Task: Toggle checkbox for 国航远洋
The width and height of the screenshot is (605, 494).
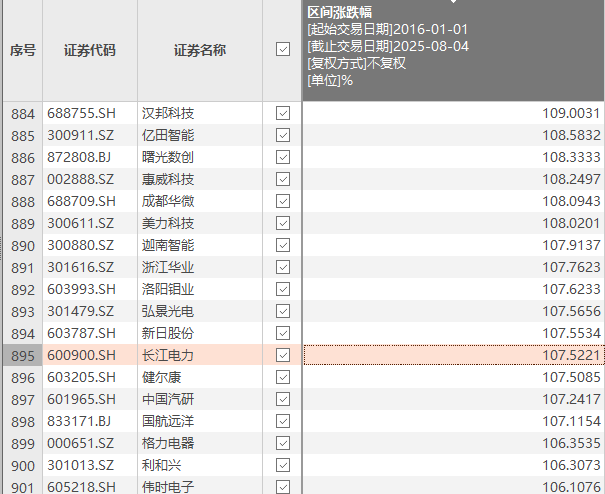Action: pos(283,421)
